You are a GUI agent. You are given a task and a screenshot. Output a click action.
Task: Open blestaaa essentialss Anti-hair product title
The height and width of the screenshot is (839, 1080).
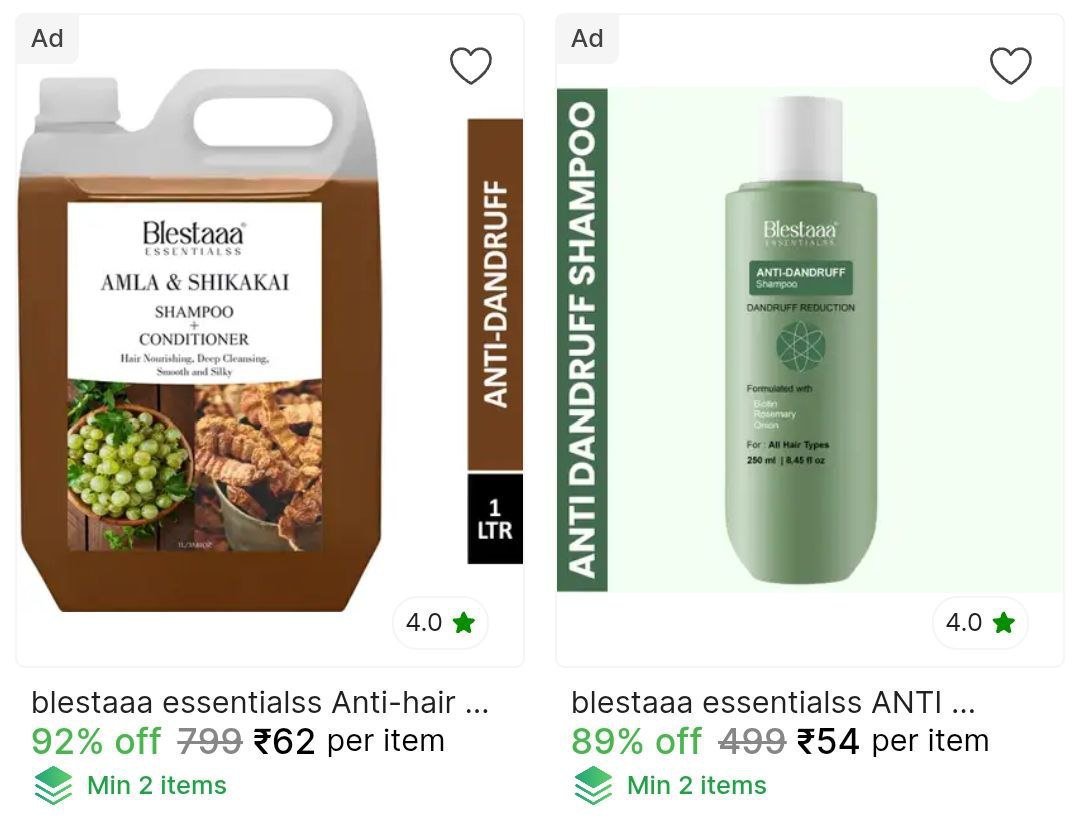pyautogui.click(x=260, y=703)
